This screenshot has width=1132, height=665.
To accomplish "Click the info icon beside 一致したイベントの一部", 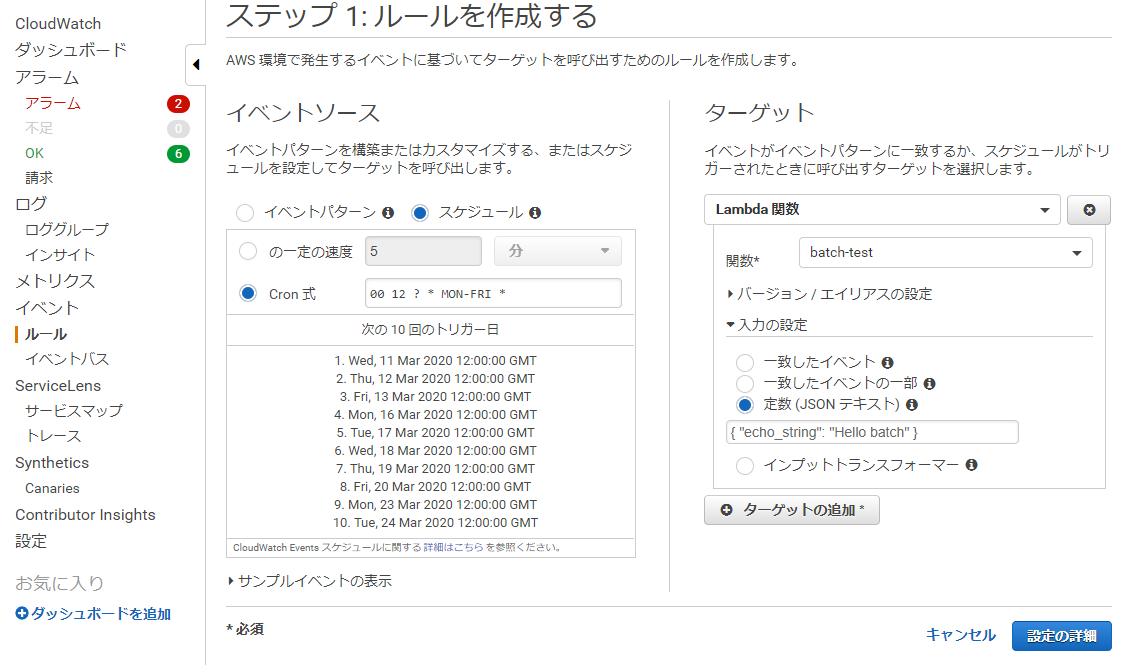I will point(930,383).
